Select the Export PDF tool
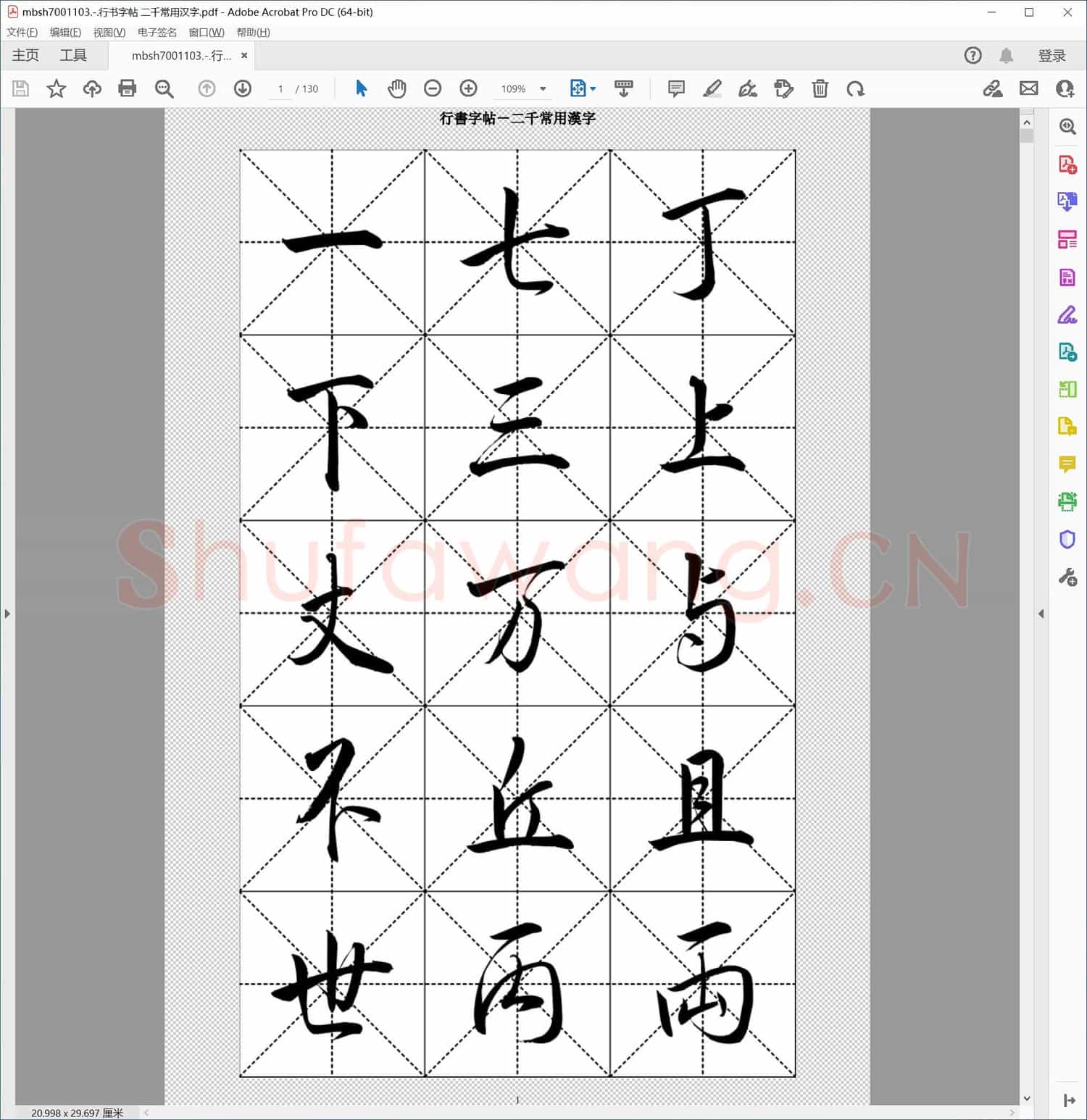The height and width of the screenshot is (1120, 1087). click(1067, 201)
